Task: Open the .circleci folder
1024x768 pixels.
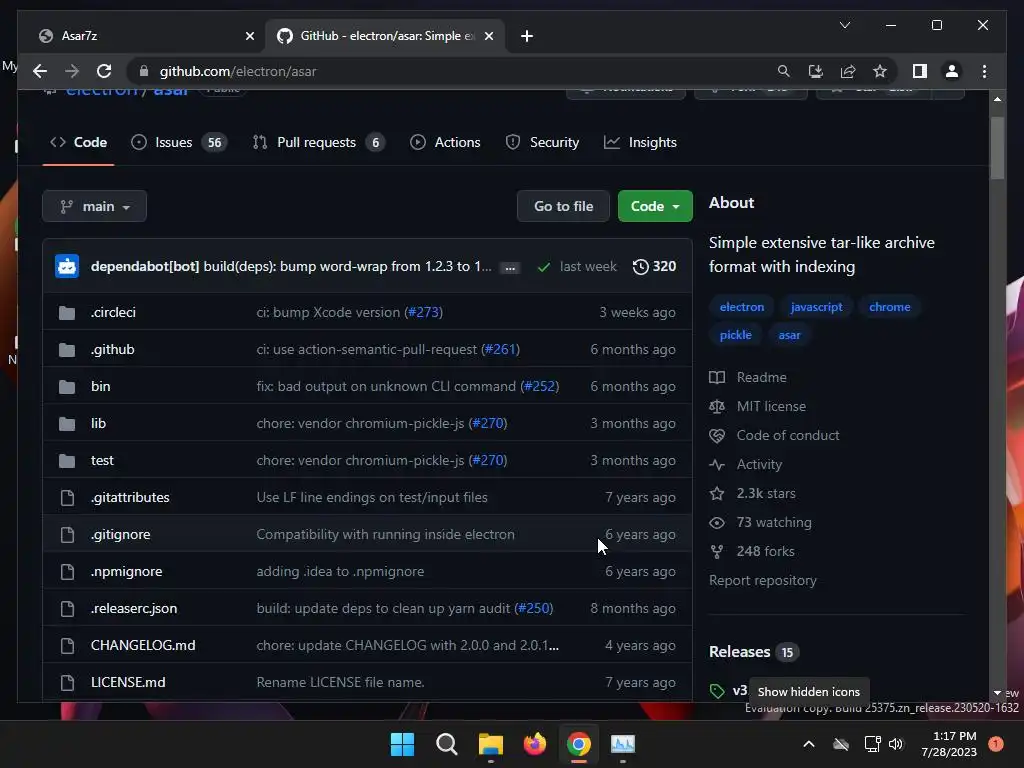Action: tap(113, 312)
